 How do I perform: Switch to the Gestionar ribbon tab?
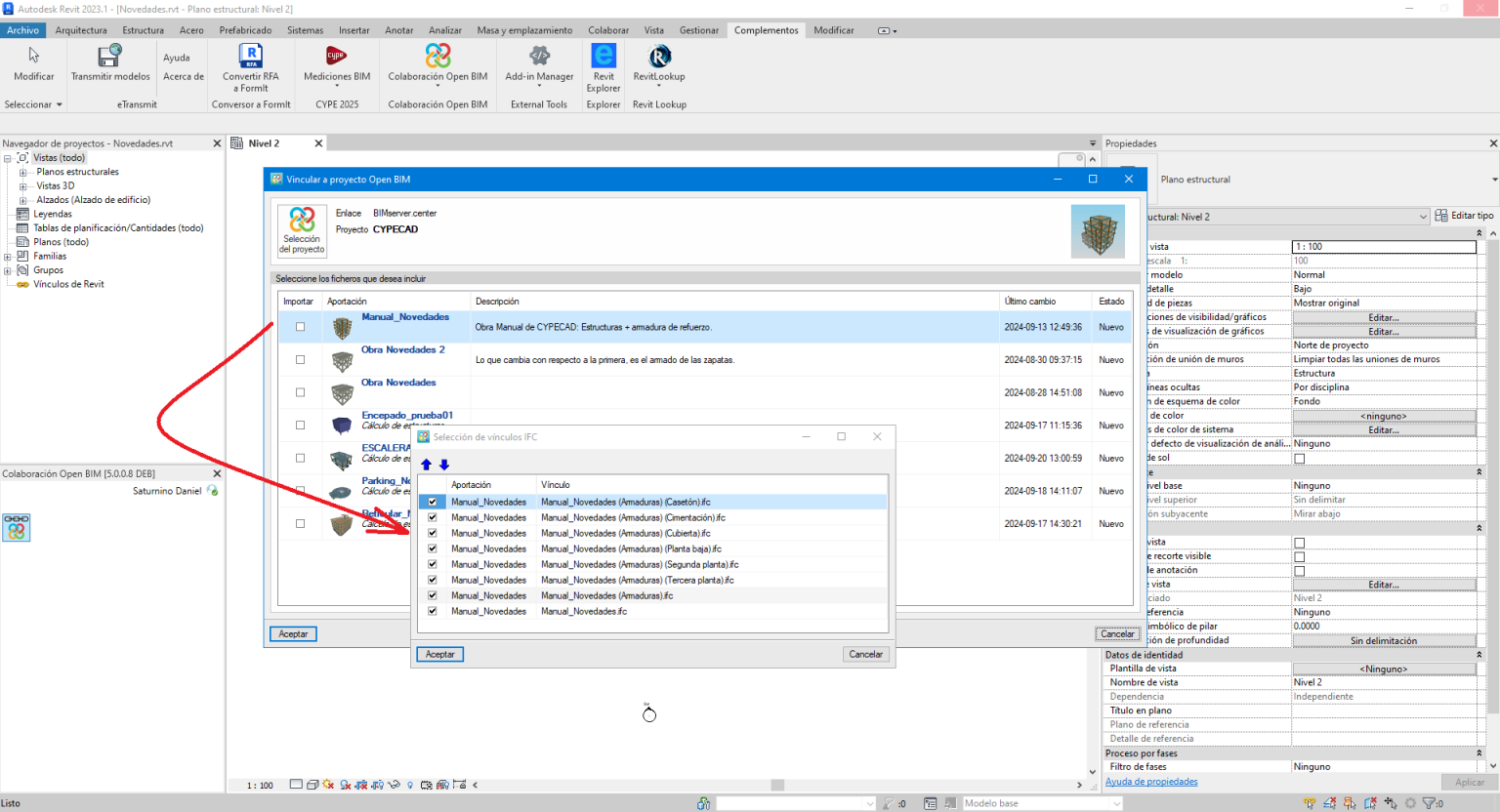(x=699, y=30)
